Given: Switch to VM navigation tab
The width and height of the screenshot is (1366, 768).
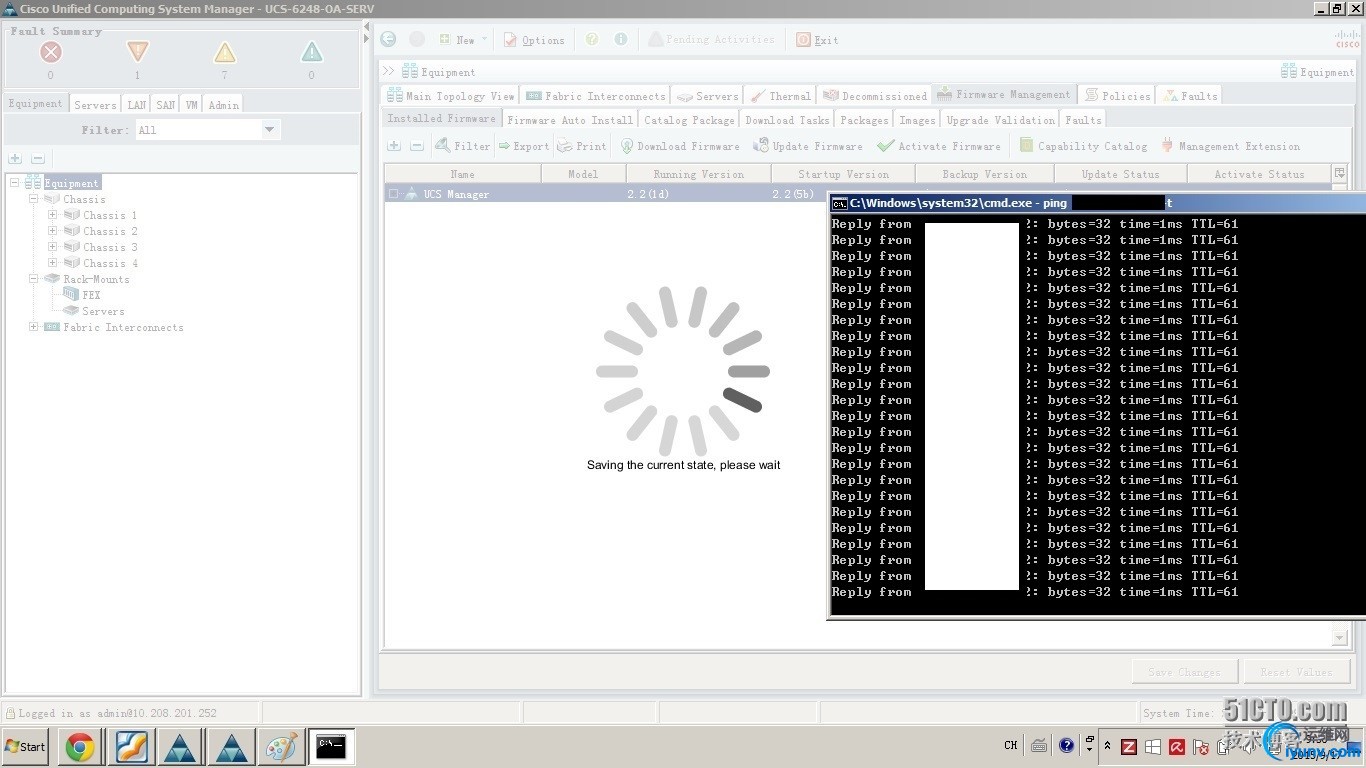Looking at the screenshot, I should point(191,104).
